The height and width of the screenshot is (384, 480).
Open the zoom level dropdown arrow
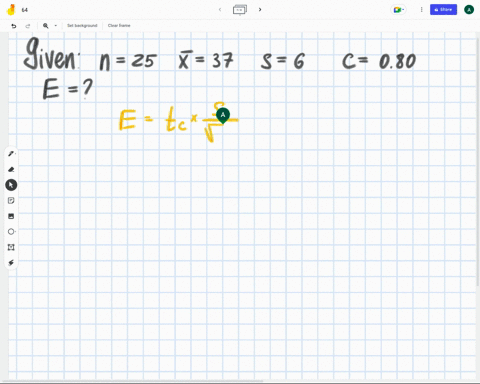click(x=56, y=26)
